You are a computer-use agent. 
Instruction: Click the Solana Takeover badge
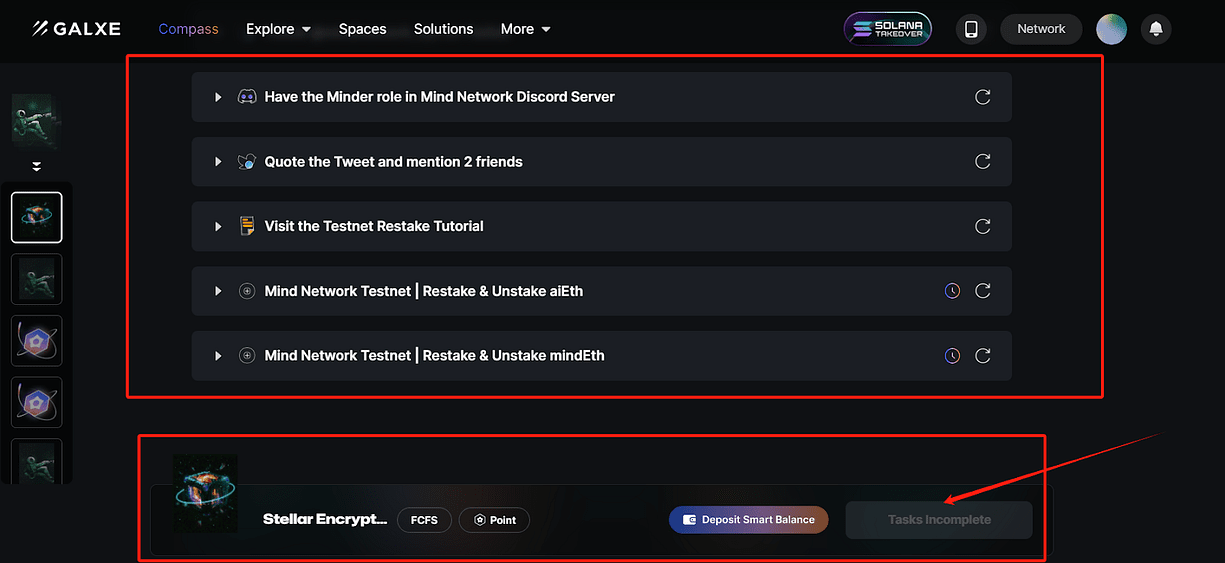click(888, 29)
